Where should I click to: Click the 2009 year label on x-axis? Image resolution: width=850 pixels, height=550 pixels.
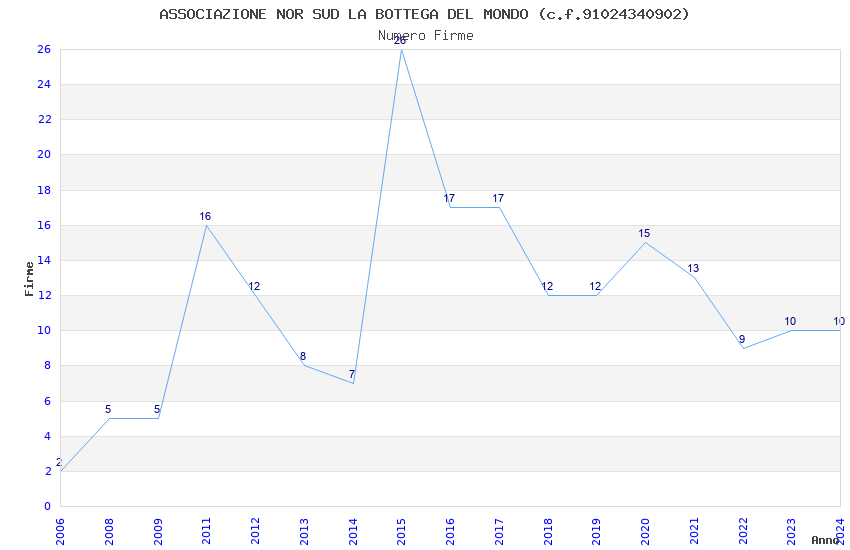(158, 531)
